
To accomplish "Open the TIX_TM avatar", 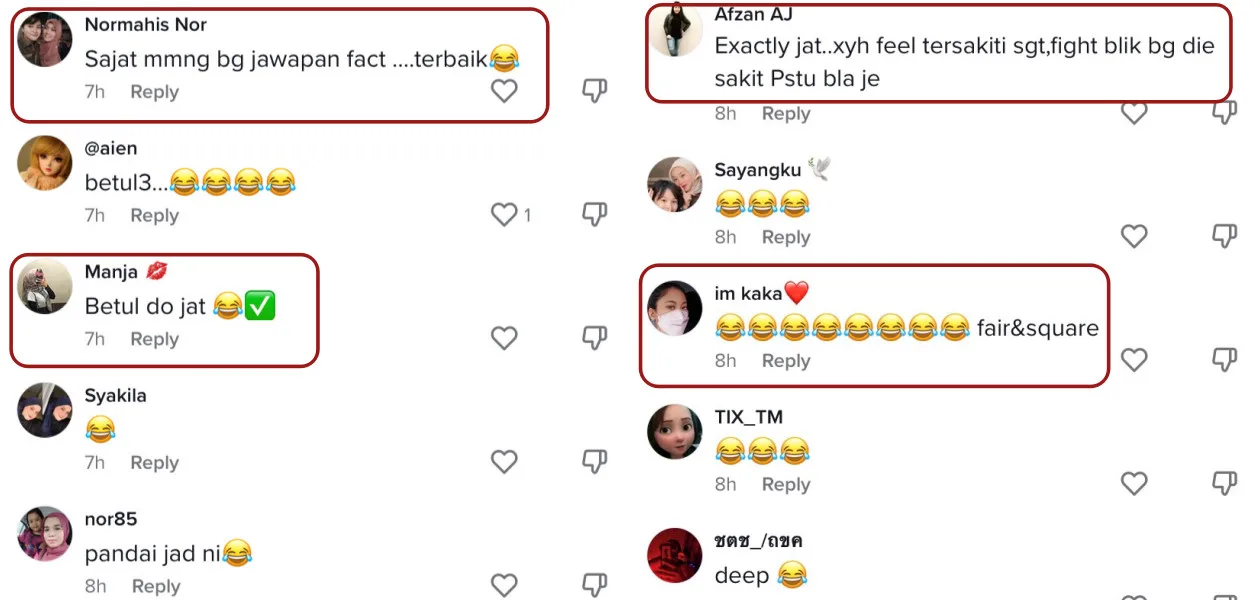I will coord(675,432).
